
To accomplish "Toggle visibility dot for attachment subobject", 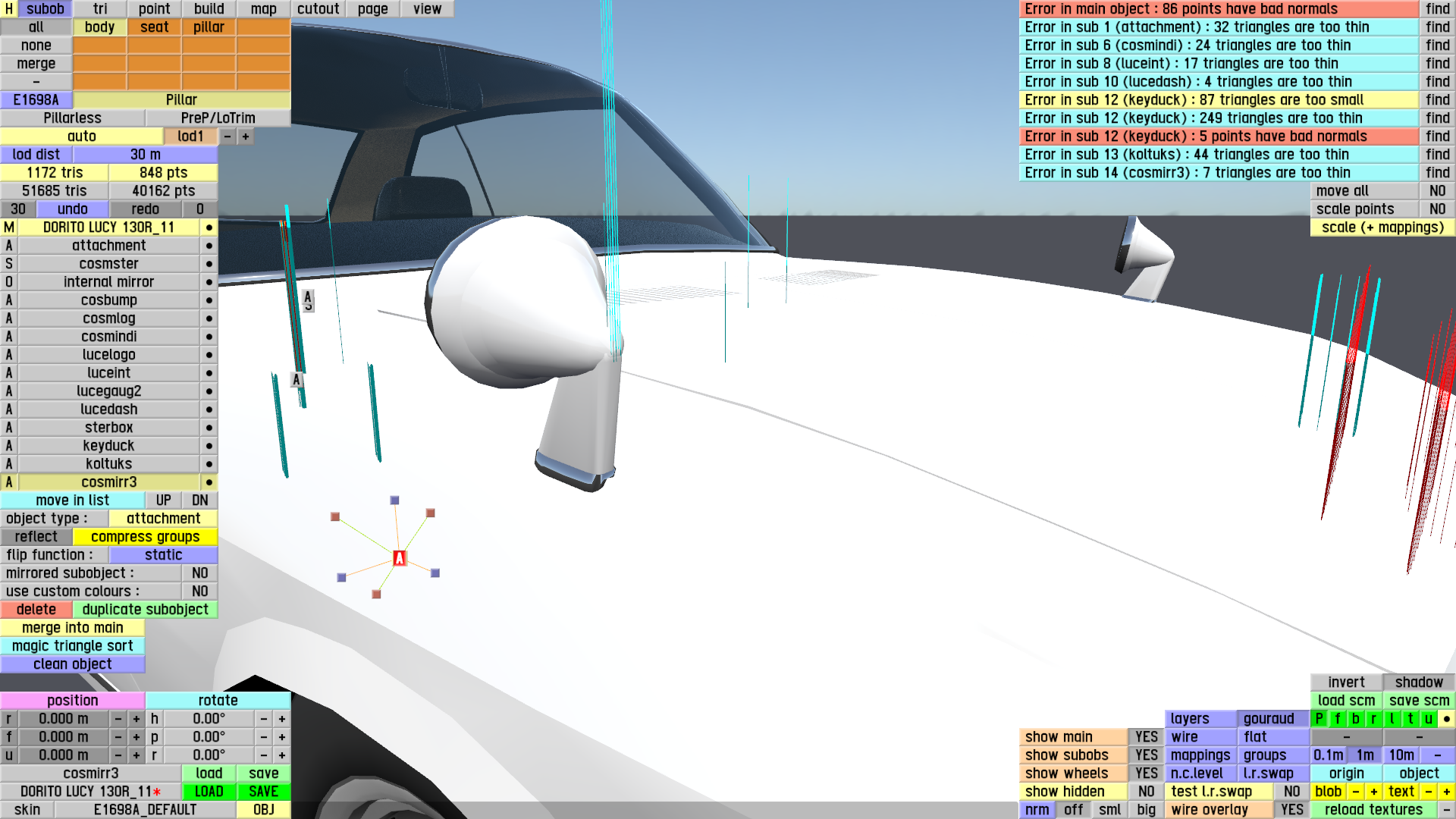I will coord(209,246).
